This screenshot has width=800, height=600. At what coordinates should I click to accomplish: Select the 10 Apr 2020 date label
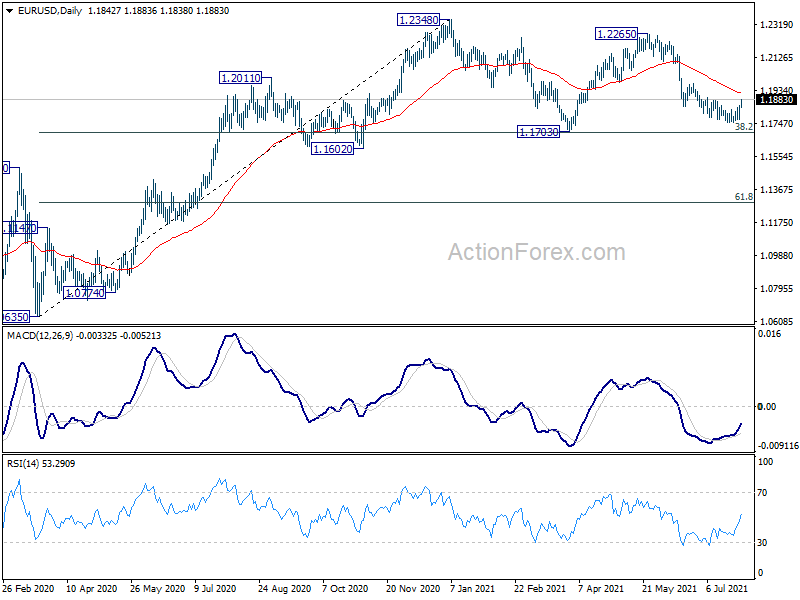point(92,588)
